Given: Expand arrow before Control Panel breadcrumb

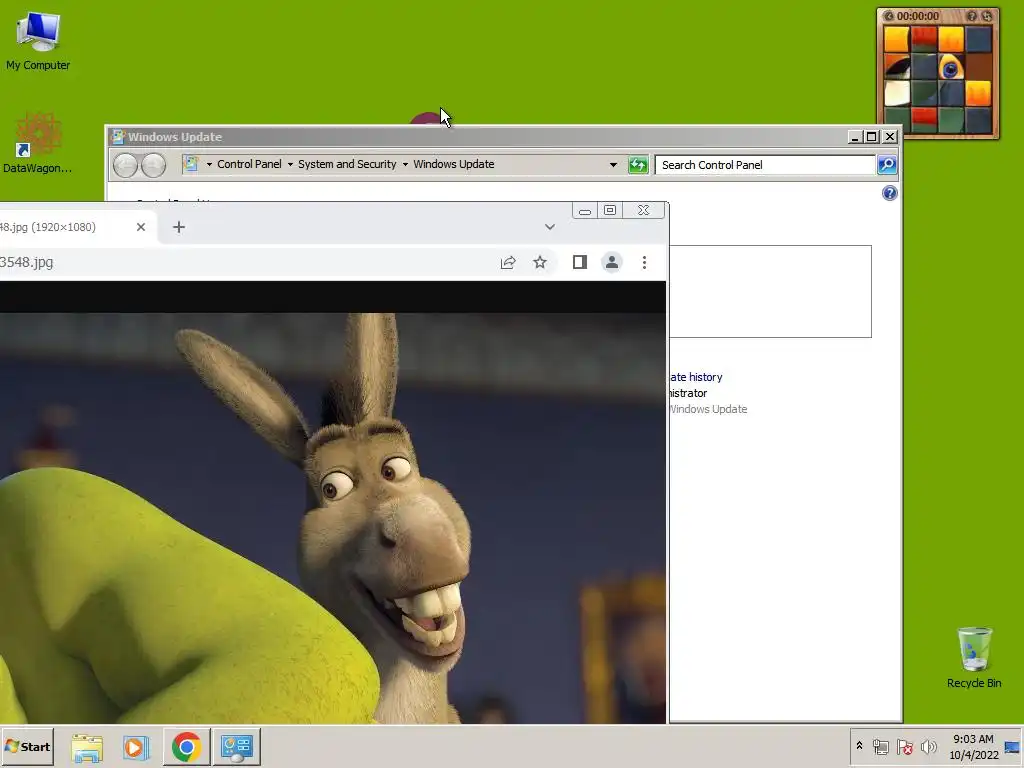Looking at the screenshot, I should tap(209, 165).
